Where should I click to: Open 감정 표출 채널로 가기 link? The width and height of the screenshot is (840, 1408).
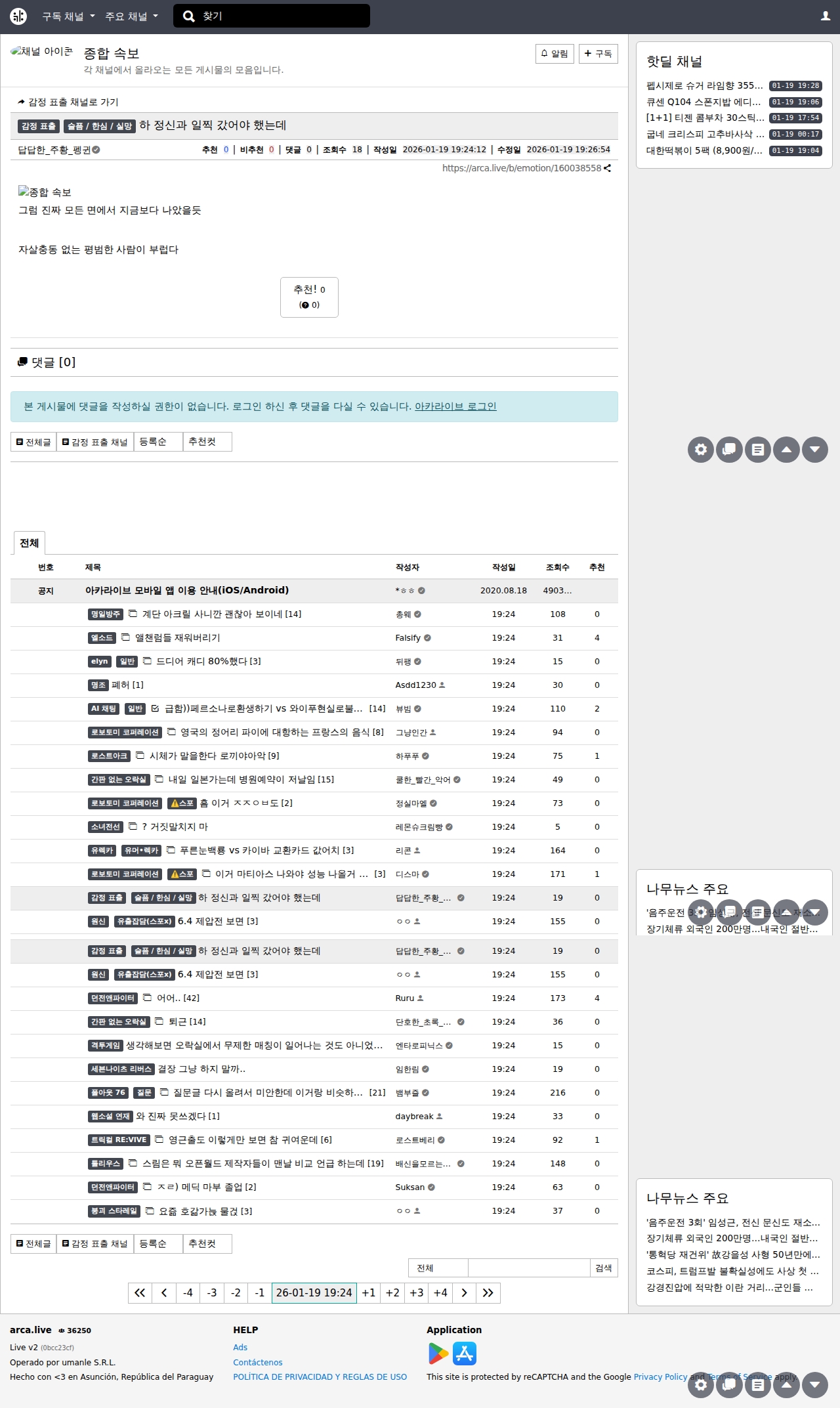[68, 102]
